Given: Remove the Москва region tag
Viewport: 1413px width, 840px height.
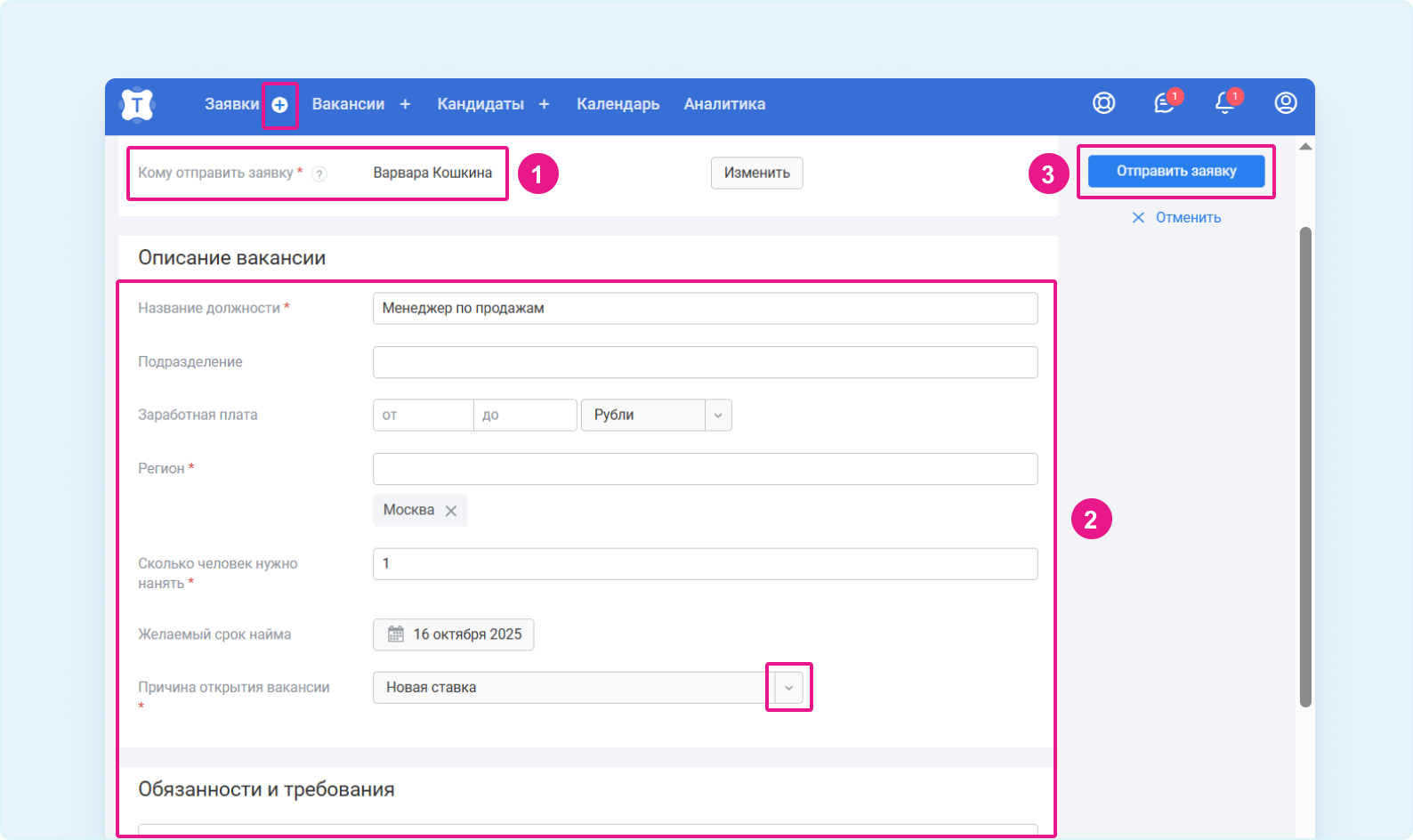Looking at the screenshot, I should coord(451,511).
